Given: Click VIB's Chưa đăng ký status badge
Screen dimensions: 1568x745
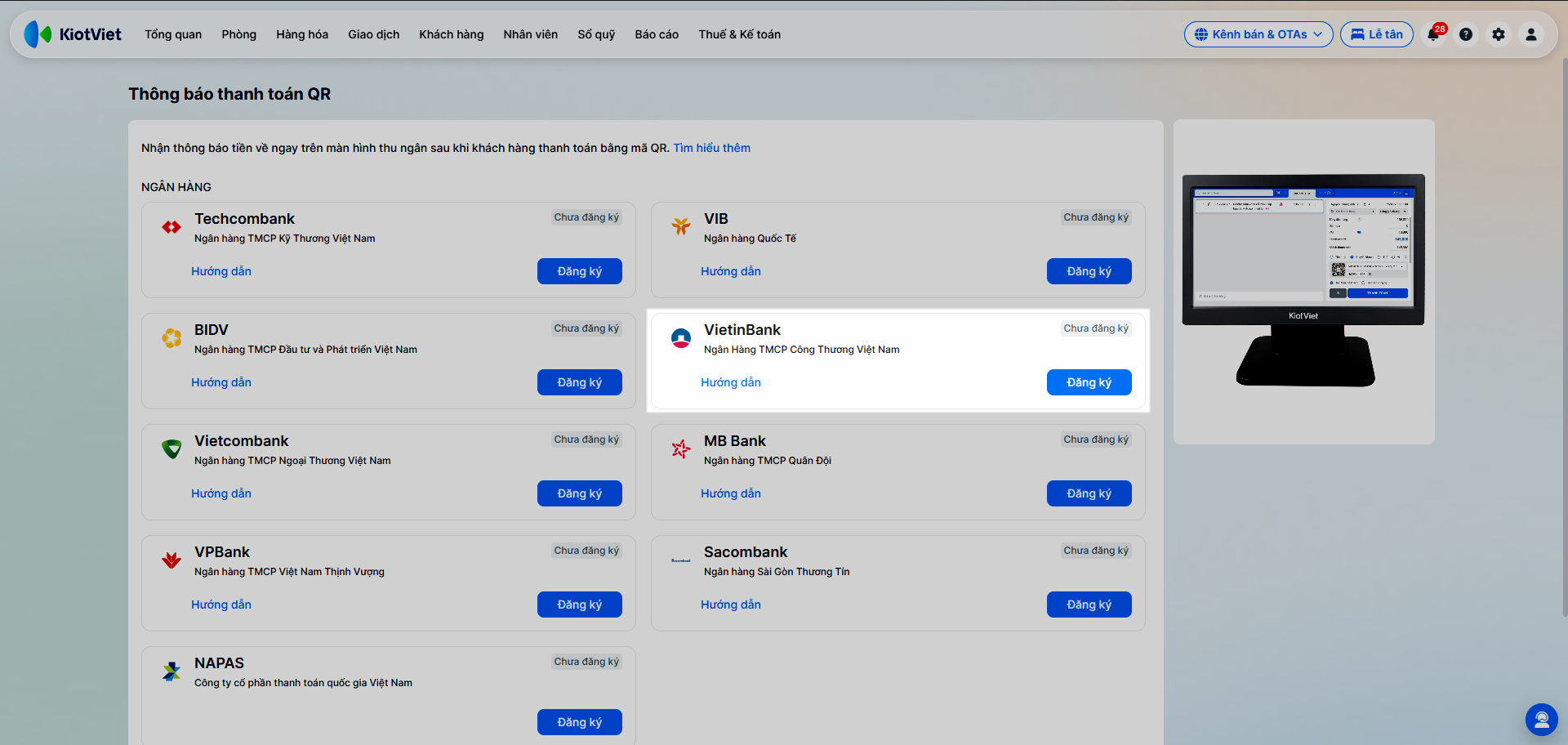Looking at the screenshot, I should 1096,217.
